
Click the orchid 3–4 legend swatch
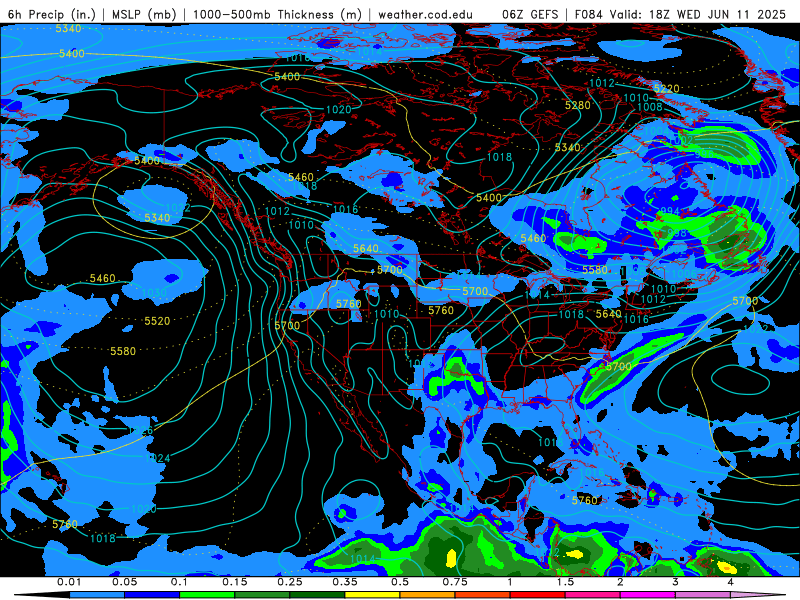(x=703, y=595)
